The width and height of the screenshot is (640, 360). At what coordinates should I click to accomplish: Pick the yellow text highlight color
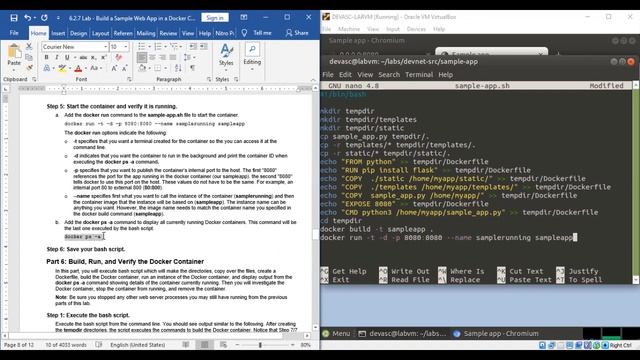tap(62, 68)
